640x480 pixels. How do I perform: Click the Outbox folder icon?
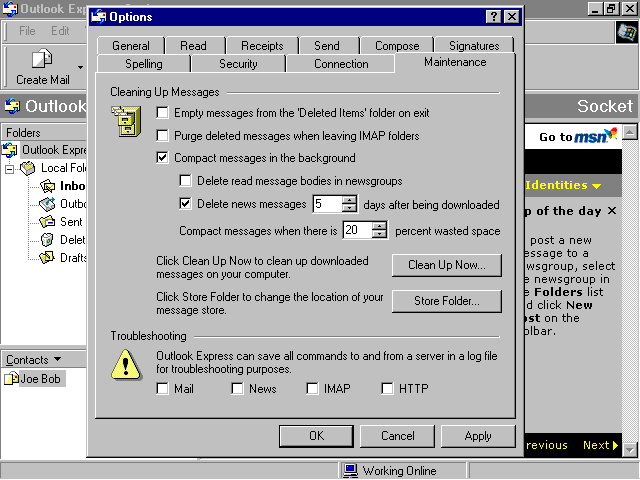coord(47,204)
